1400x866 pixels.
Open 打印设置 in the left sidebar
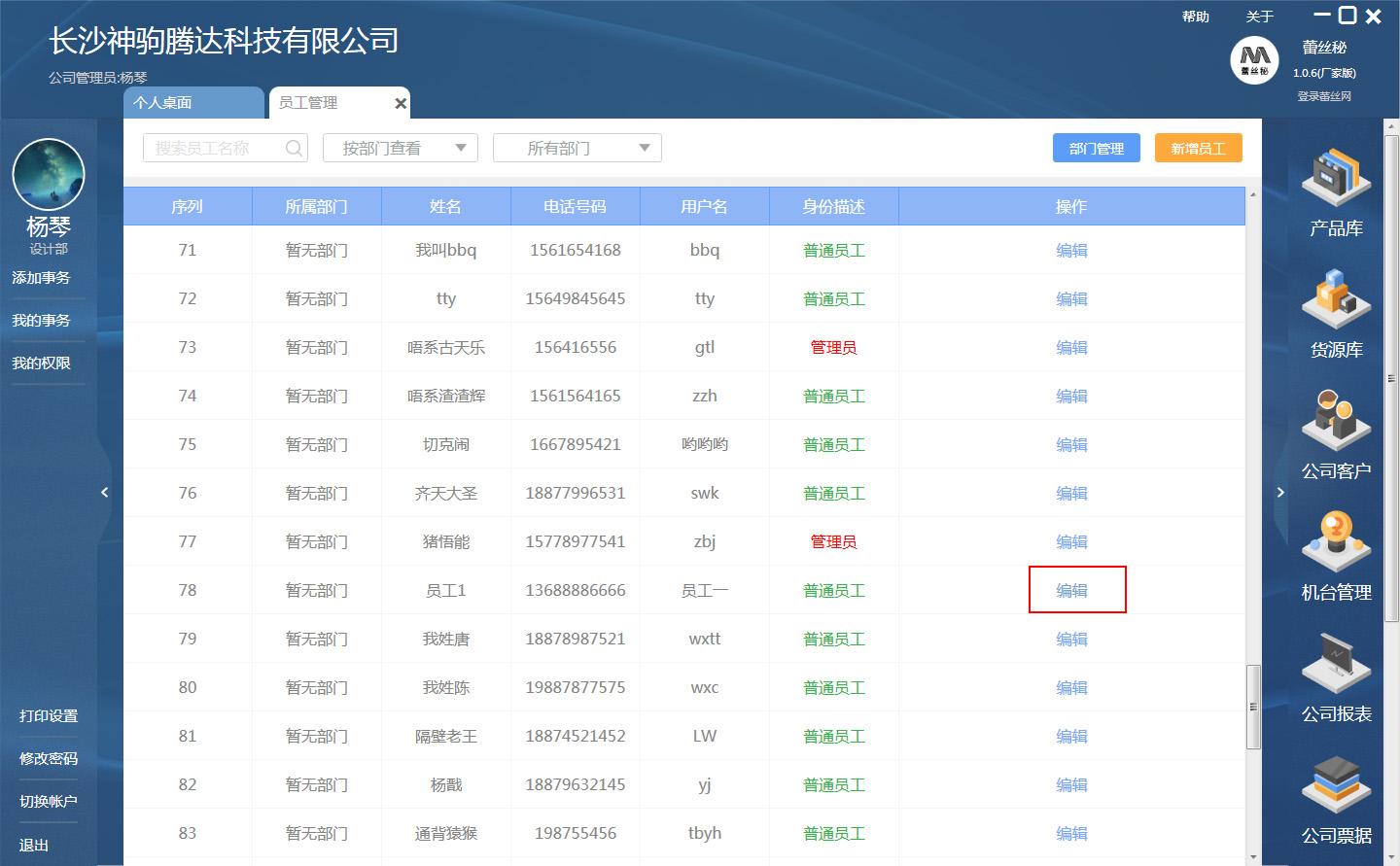49,716
